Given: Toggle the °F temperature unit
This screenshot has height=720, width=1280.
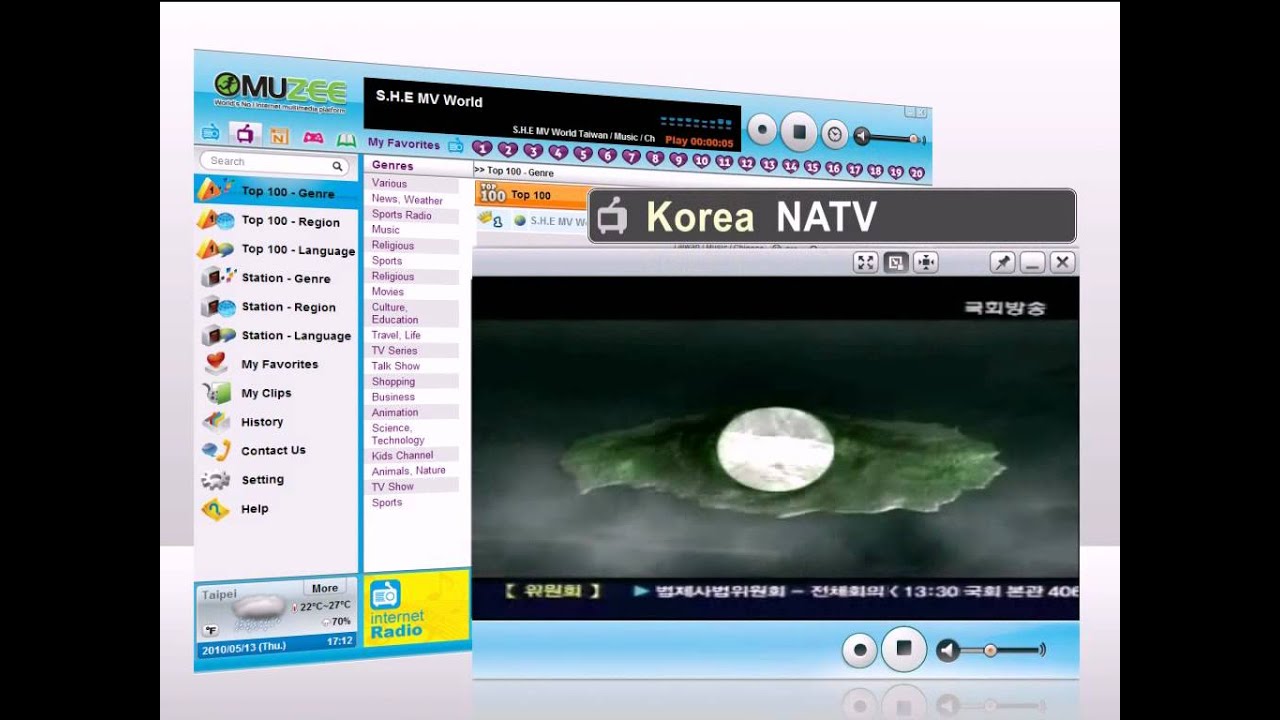Looking at the screenshot, I should pos(211,630).
